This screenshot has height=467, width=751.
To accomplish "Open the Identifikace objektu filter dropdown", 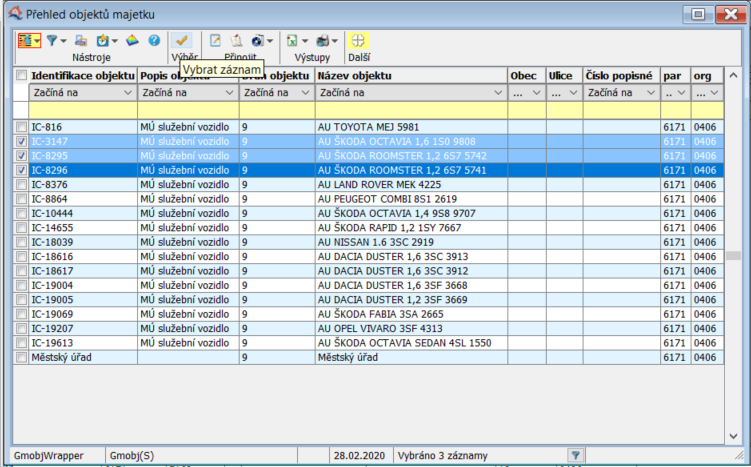I will 126,93.
